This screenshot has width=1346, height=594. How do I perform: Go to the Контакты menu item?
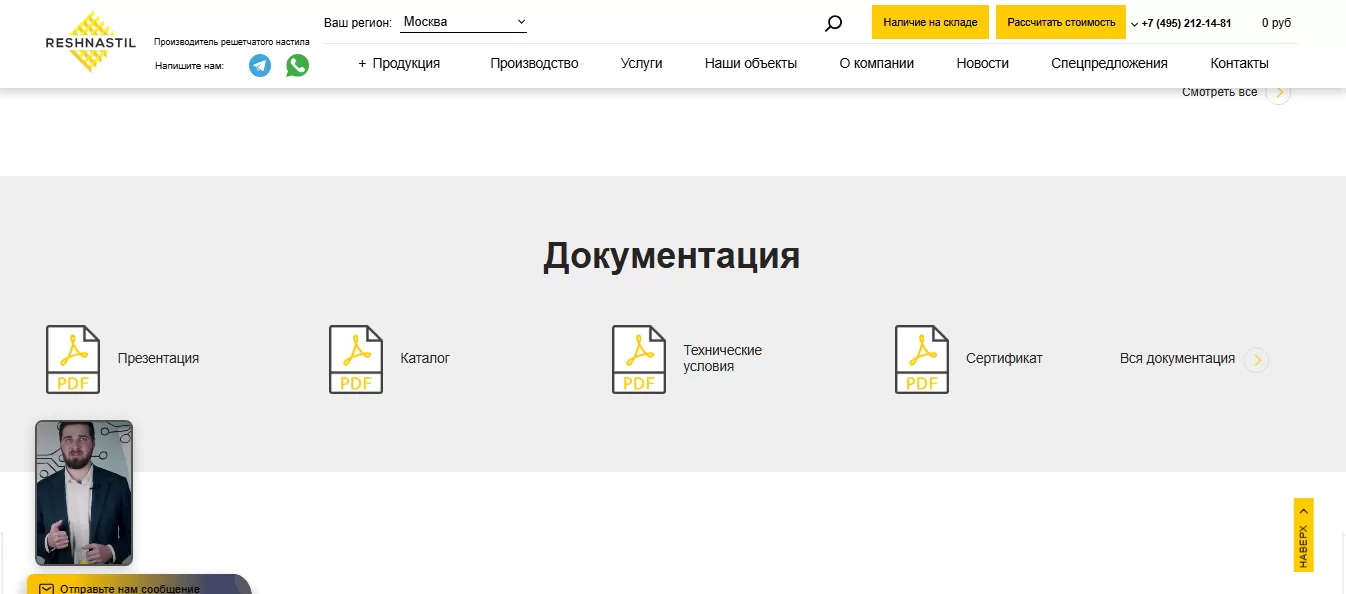pyautogui.click(x=1239, y=63)
